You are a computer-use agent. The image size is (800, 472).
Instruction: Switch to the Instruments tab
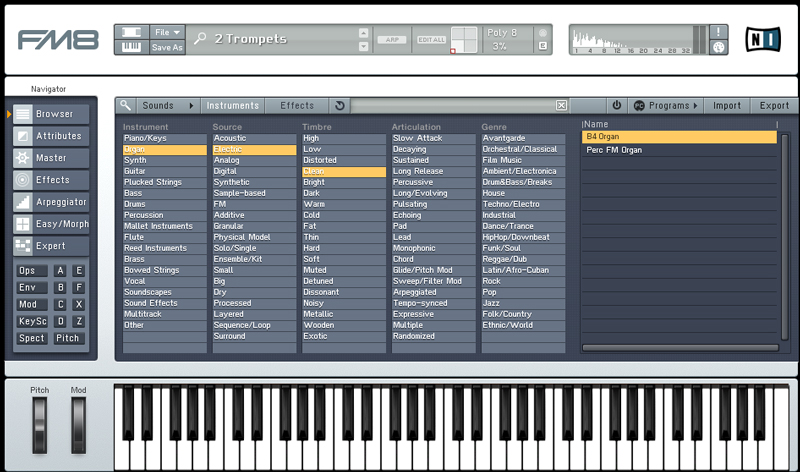click(x=233, y=106)
